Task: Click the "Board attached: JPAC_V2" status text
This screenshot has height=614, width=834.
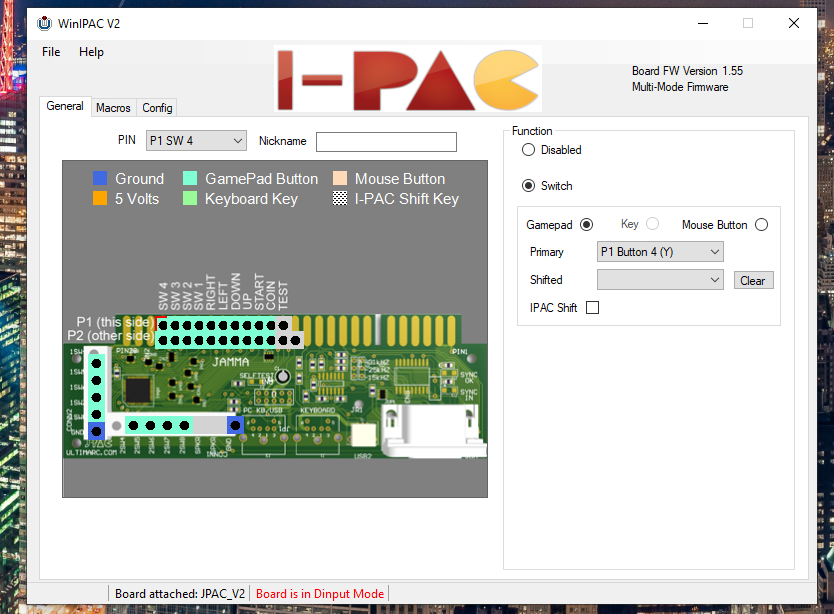Action: pyautogui.click(x=180, y=594)
